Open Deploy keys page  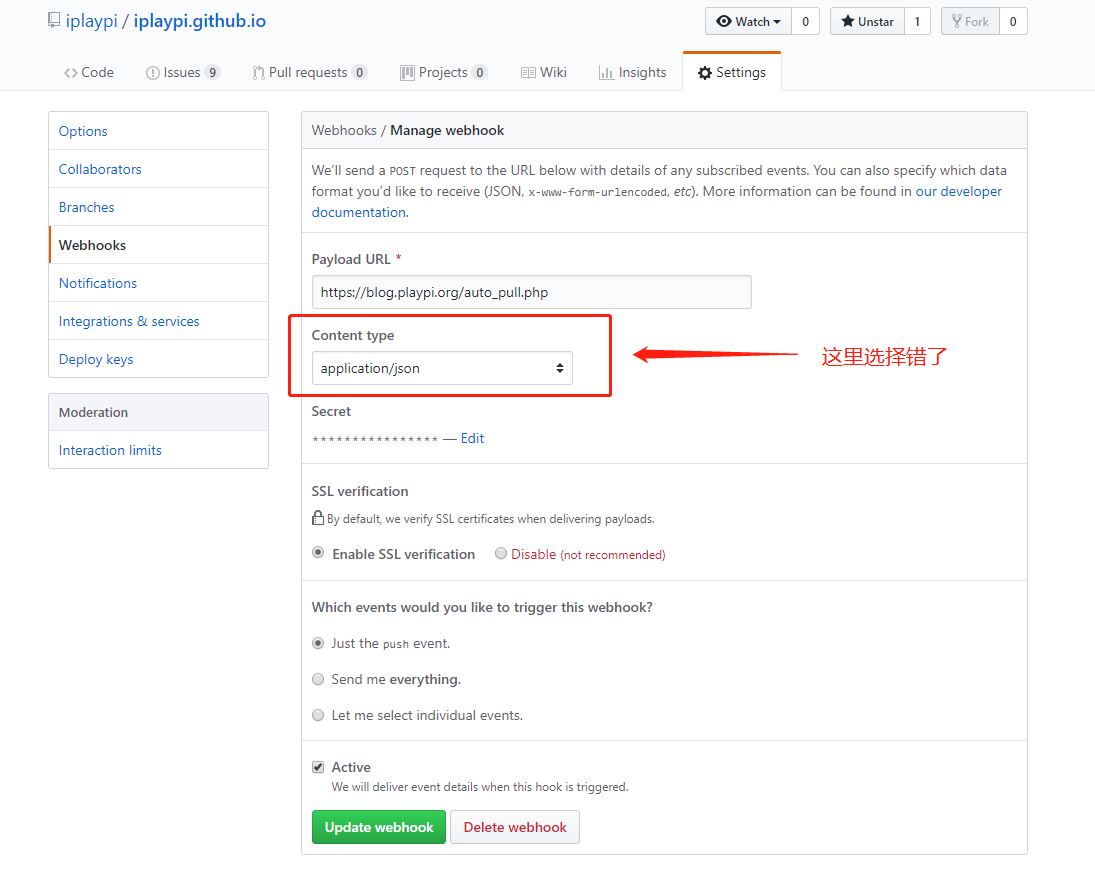159,359
